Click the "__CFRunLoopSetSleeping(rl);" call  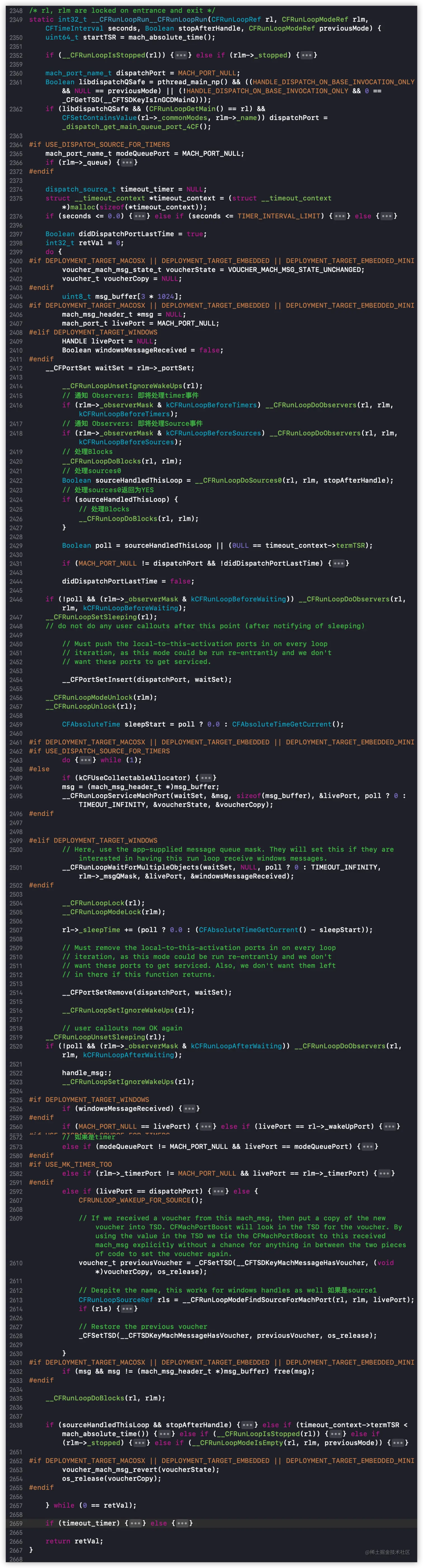(x=101, y=617)
